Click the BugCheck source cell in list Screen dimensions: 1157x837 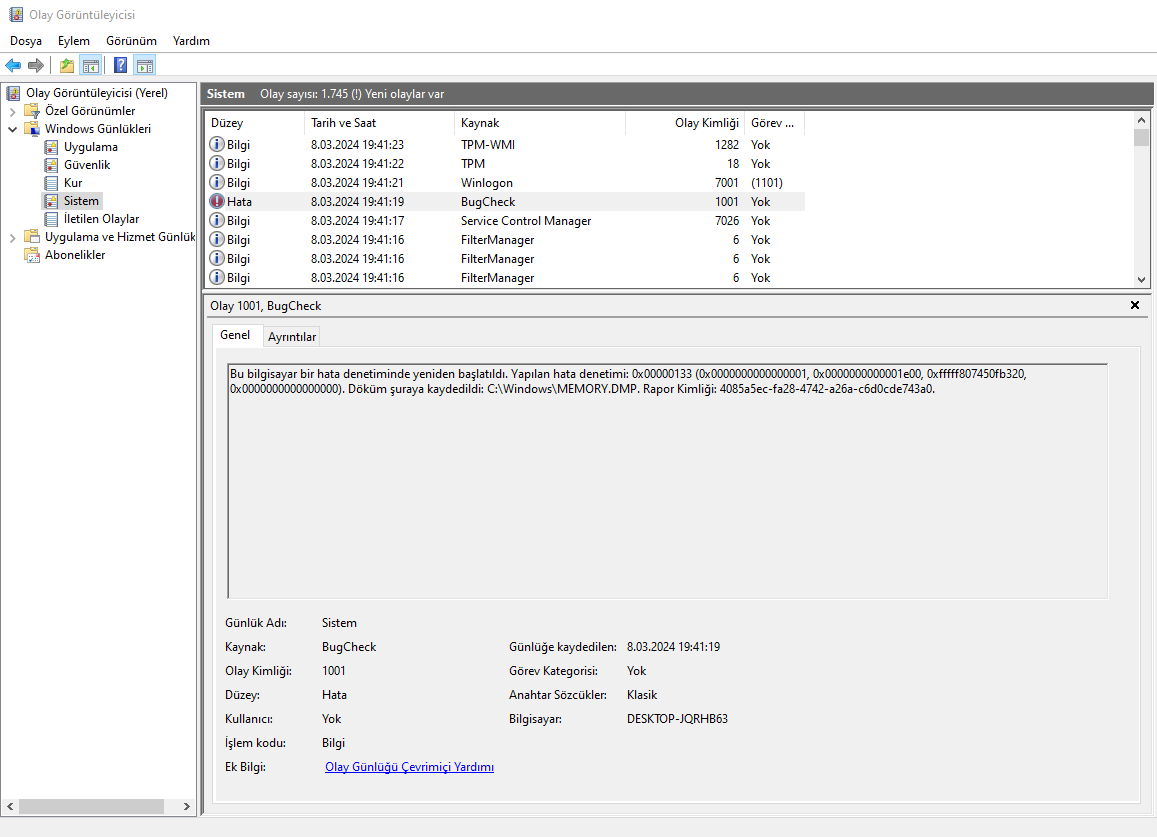tap(488, 202)
